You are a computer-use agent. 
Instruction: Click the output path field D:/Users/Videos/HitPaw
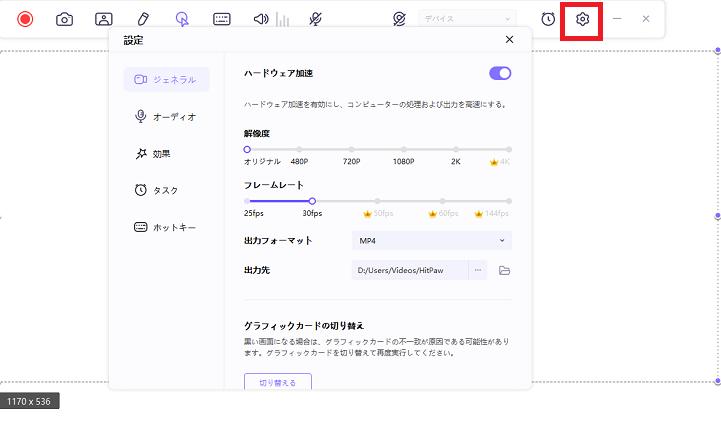tap(410, 270)
